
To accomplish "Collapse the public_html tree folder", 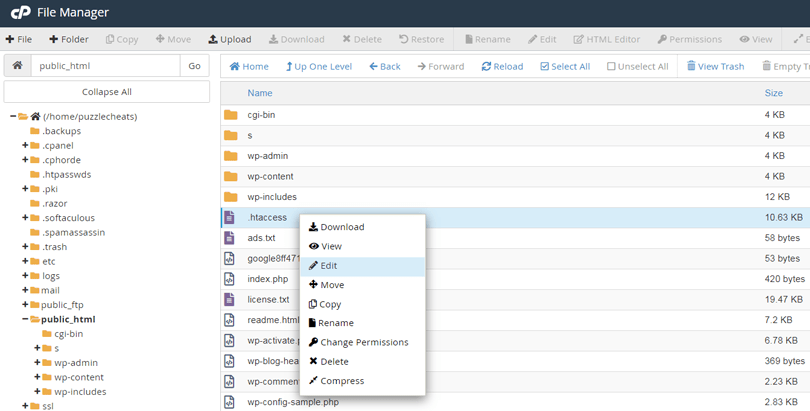I will [25, 319].
